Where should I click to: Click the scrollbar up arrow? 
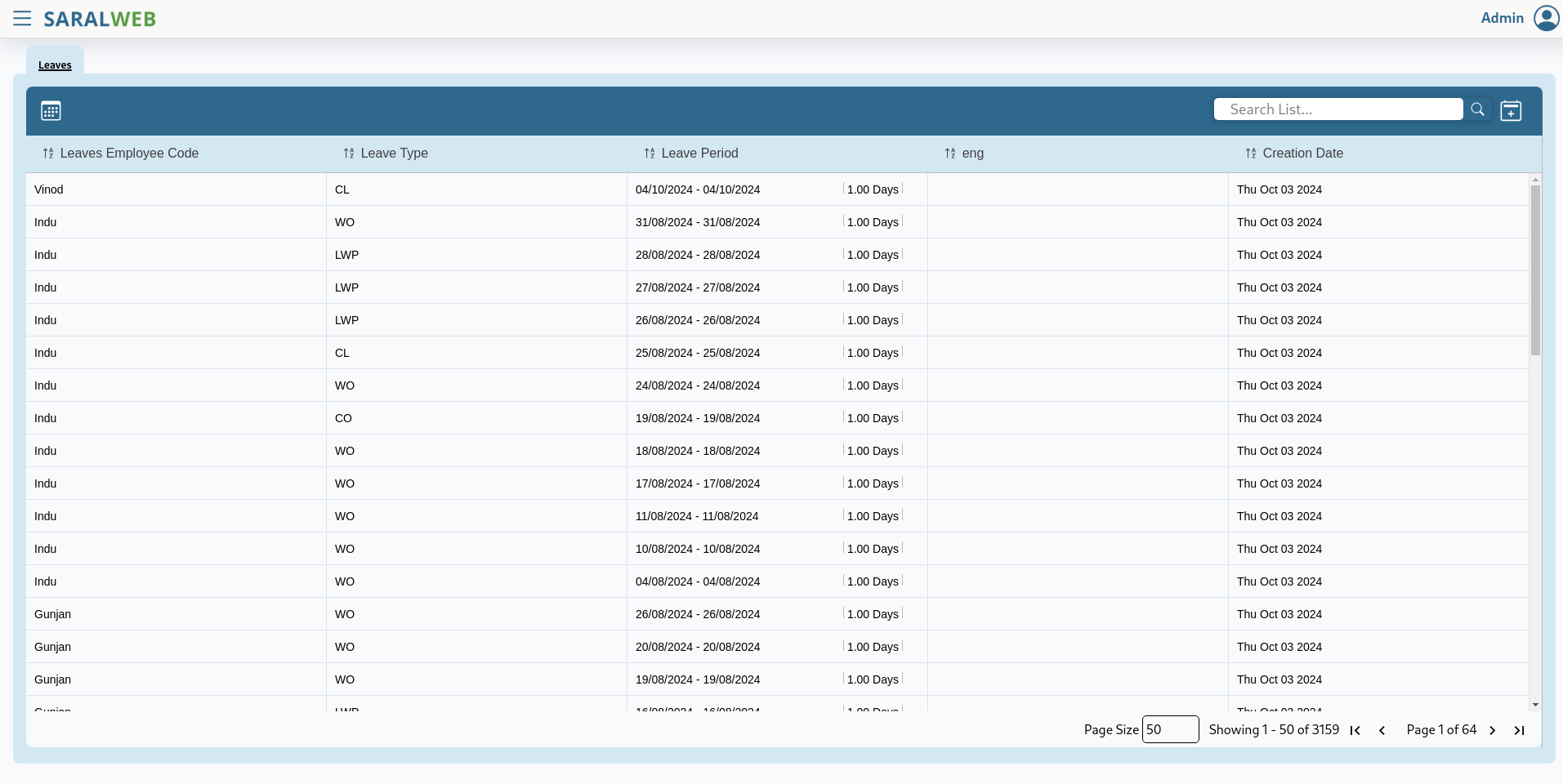click(x=1535, y=179)
